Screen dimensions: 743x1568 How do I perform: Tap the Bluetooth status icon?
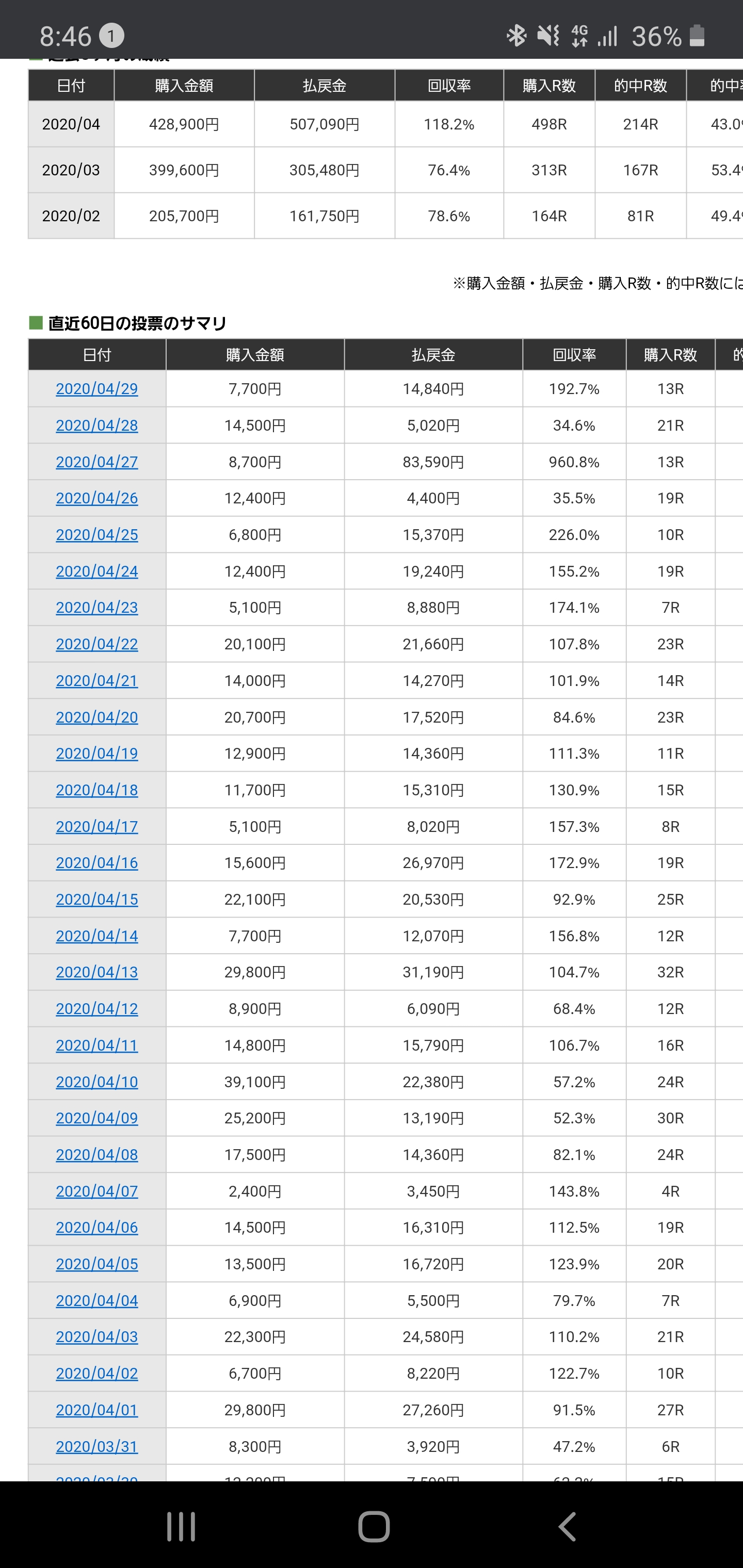tap(516, 36)
